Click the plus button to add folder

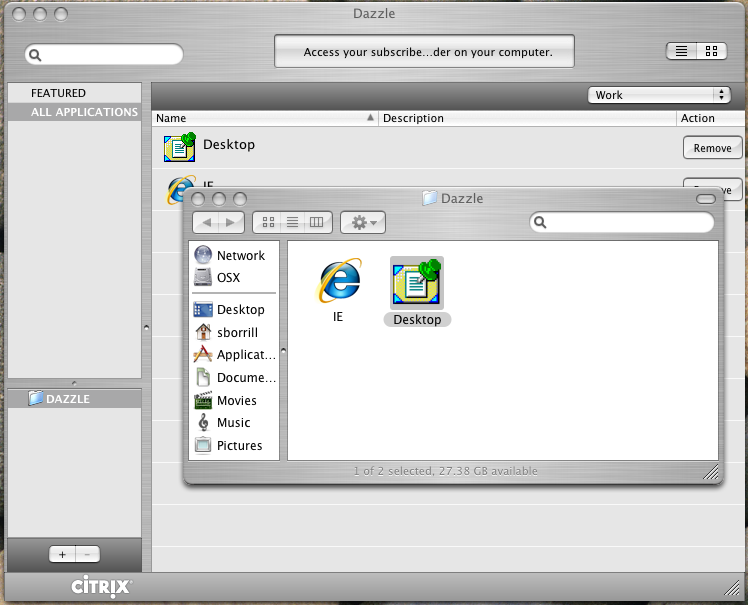[x=62, y=554]
